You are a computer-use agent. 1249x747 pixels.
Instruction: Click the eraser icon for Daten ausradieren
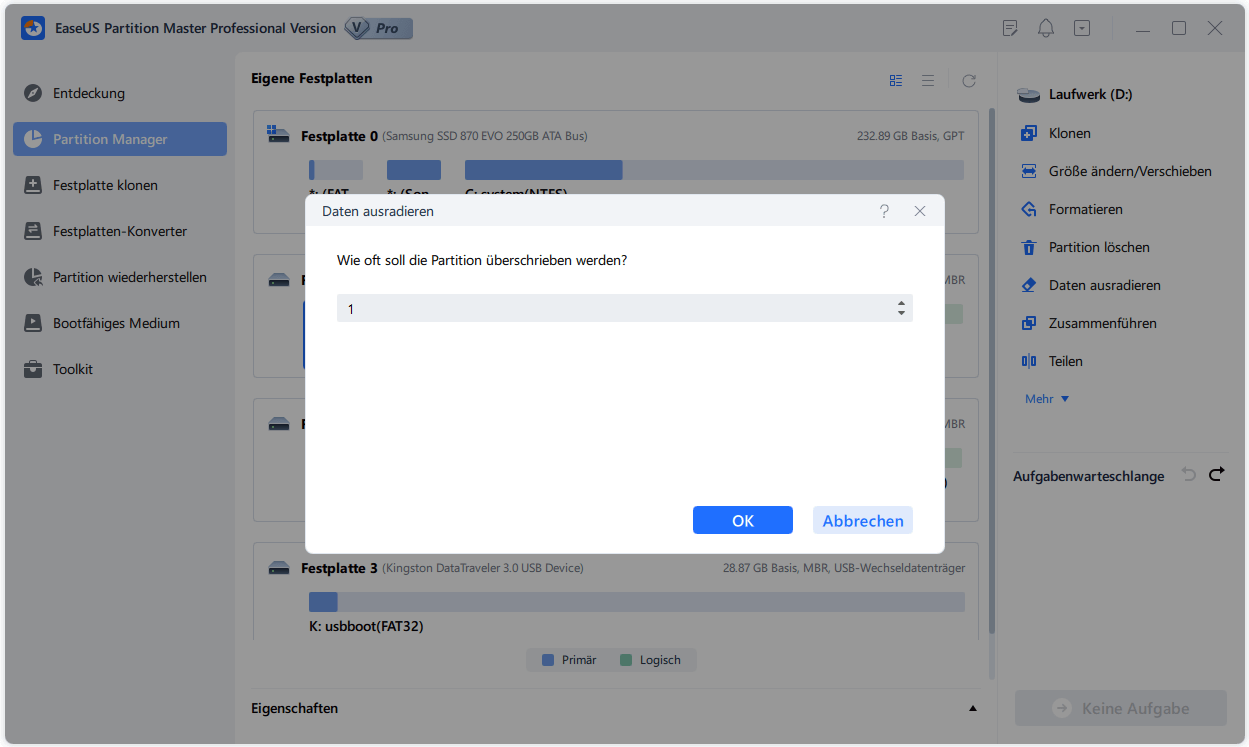coord(1029,285)
